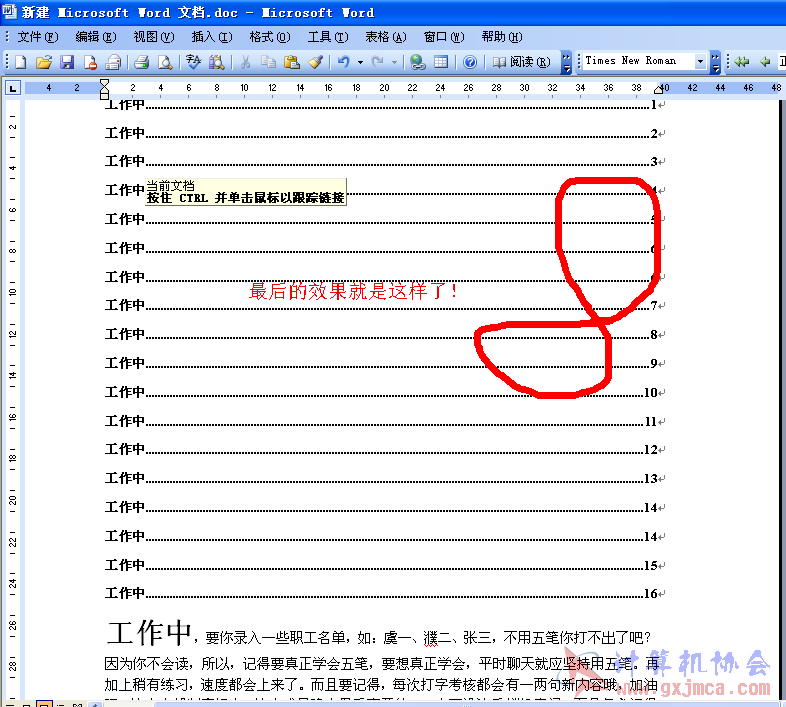Insert hyperlink globe icon
The width and height of the screenshot is (786, 707).
click(418, 62)
